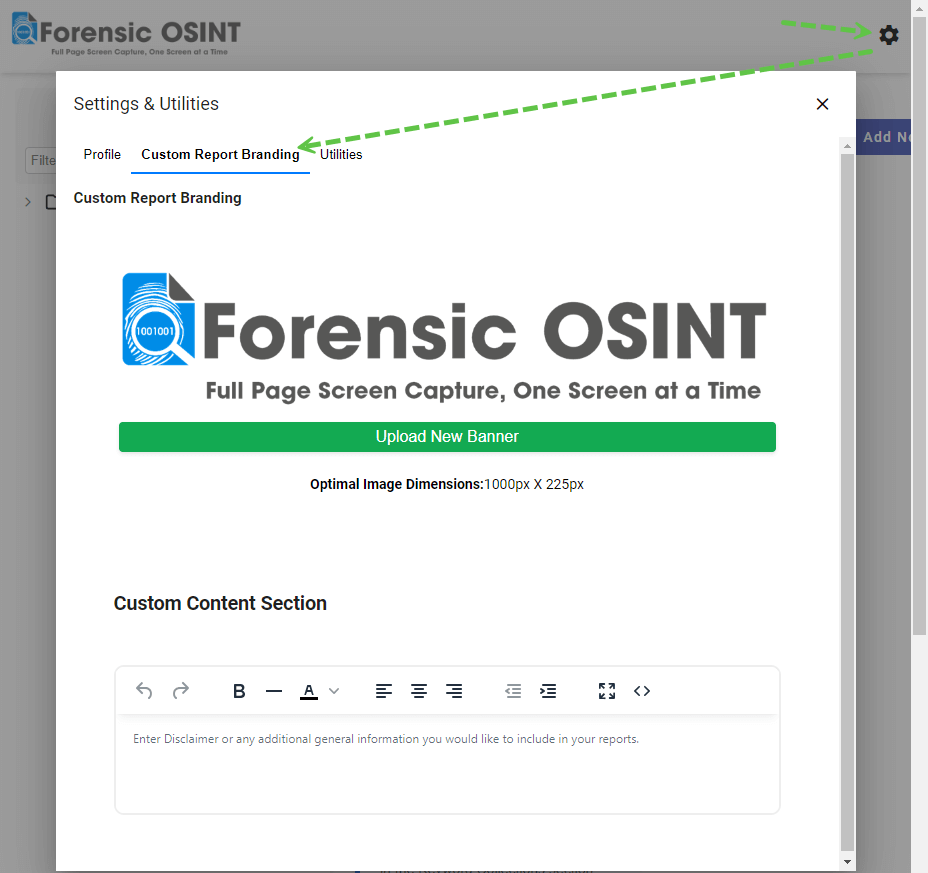Screen dimensions: 928x873
Task: Insert a horizontal line
Action: pyautogui.click(x=273, y=691)
